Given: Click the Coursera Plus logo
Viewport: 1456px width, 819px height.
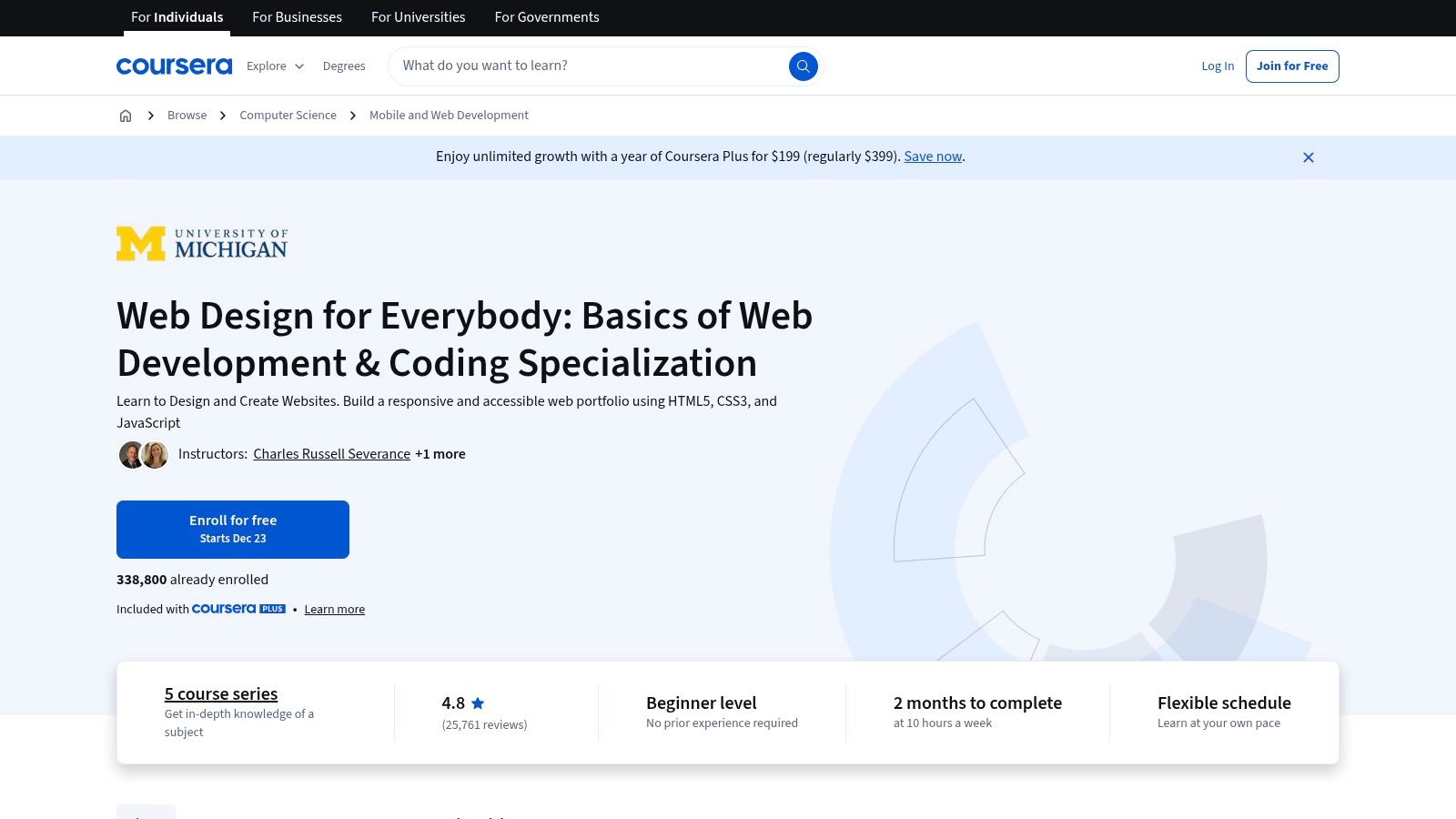Looking at the screenshot, I should click(238, 609).
